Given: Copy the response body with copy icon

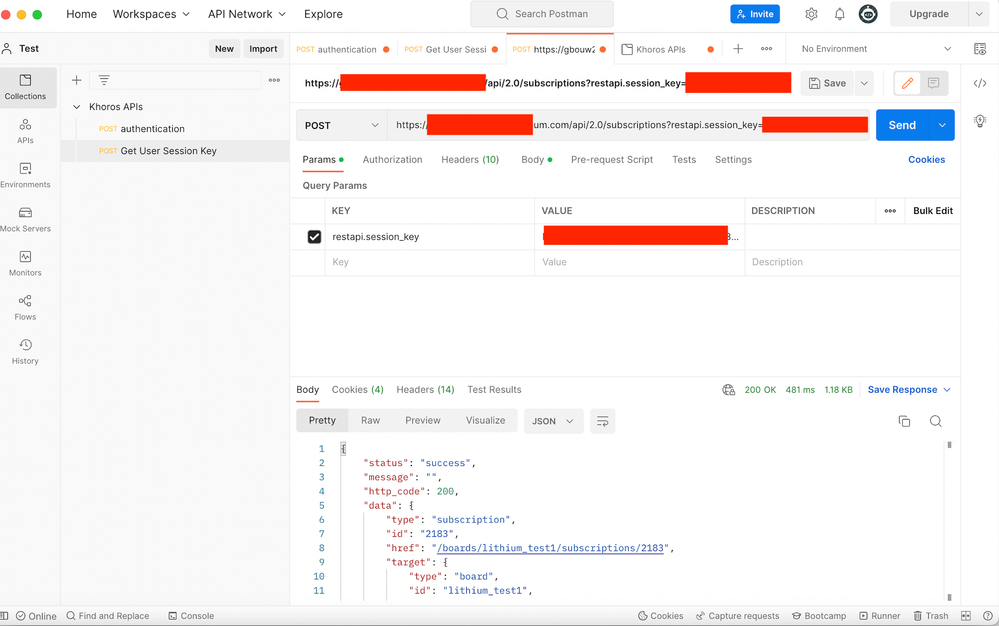Looking at the screenshot, I should click(904, 421).
